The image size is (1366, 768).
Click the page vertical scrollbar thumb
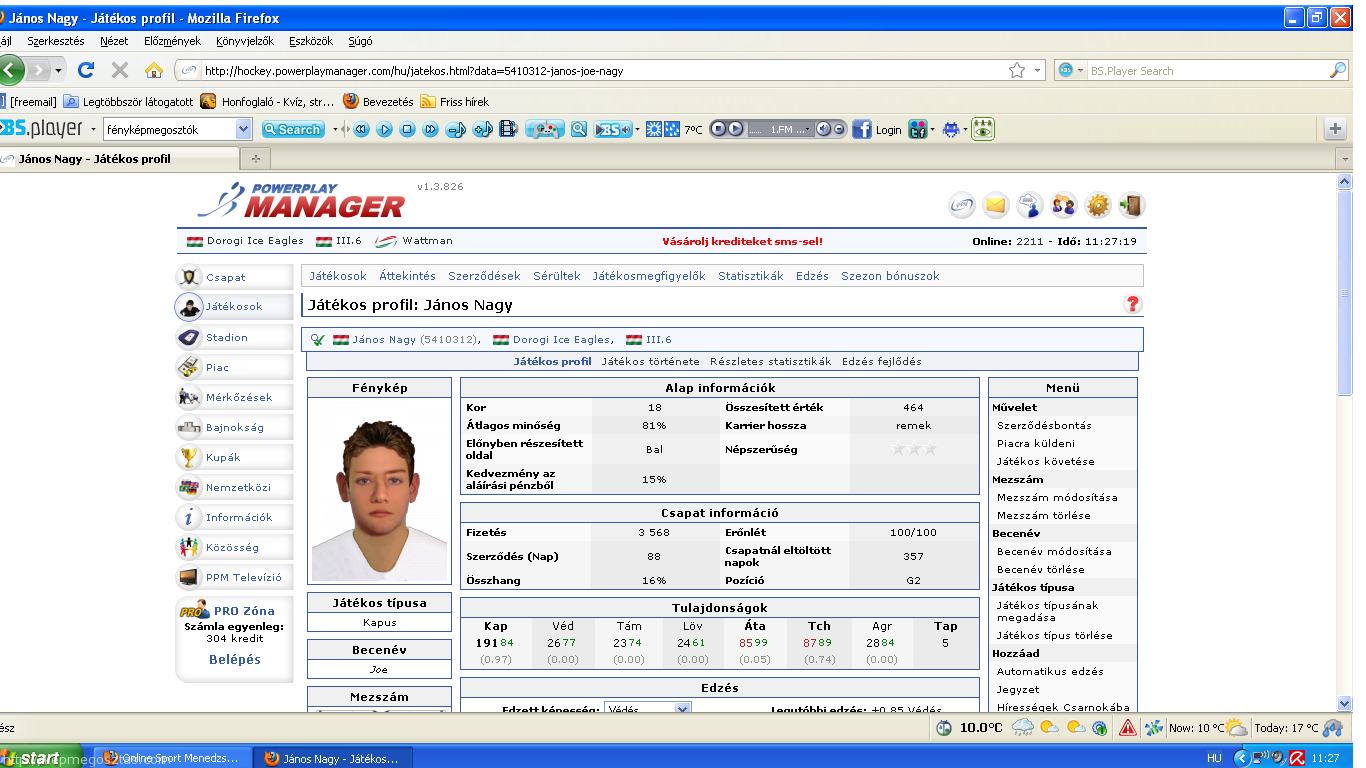click(1345, 292)
